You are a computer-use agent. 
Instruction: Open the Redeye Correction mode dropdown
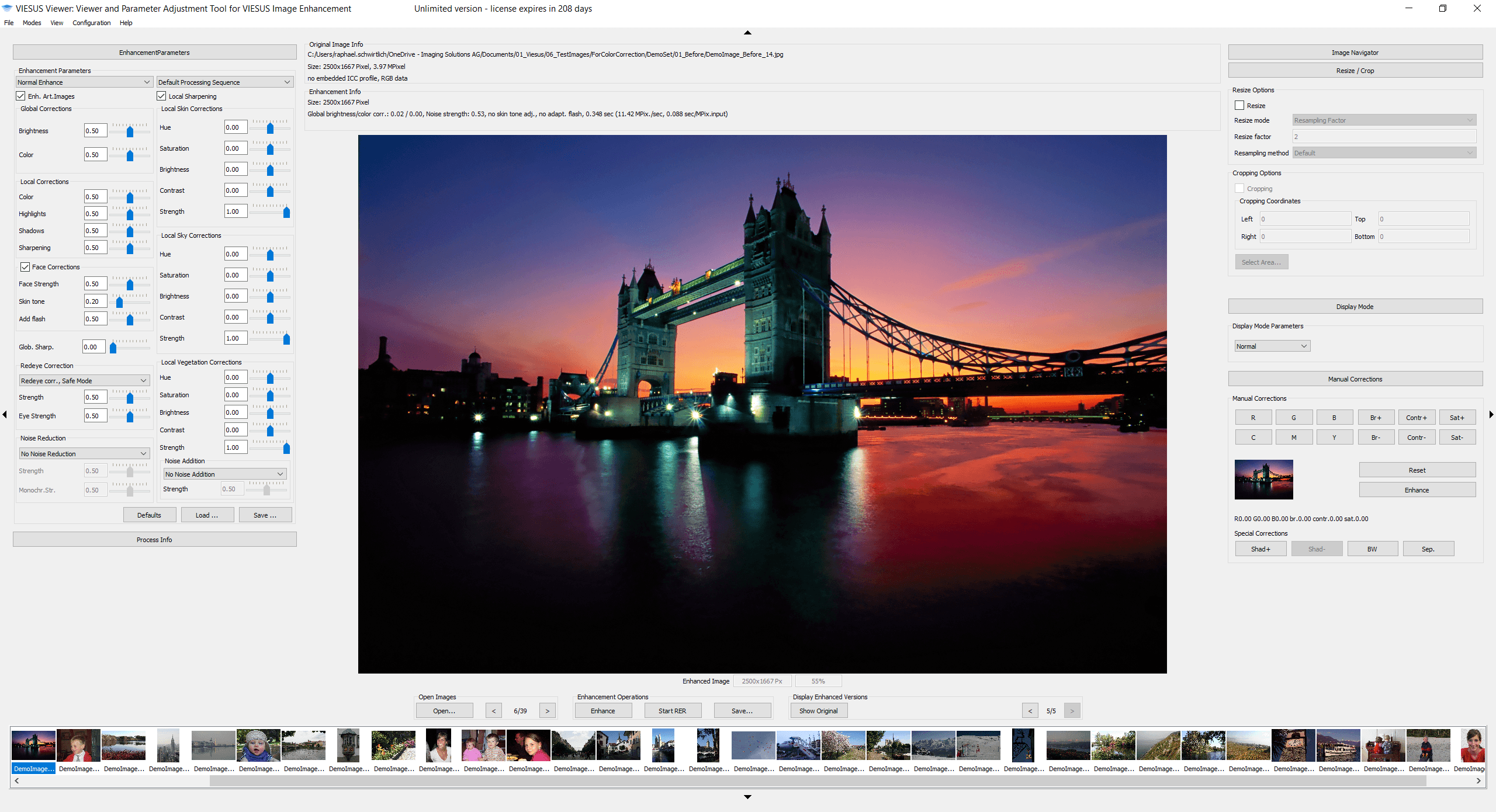84,380
